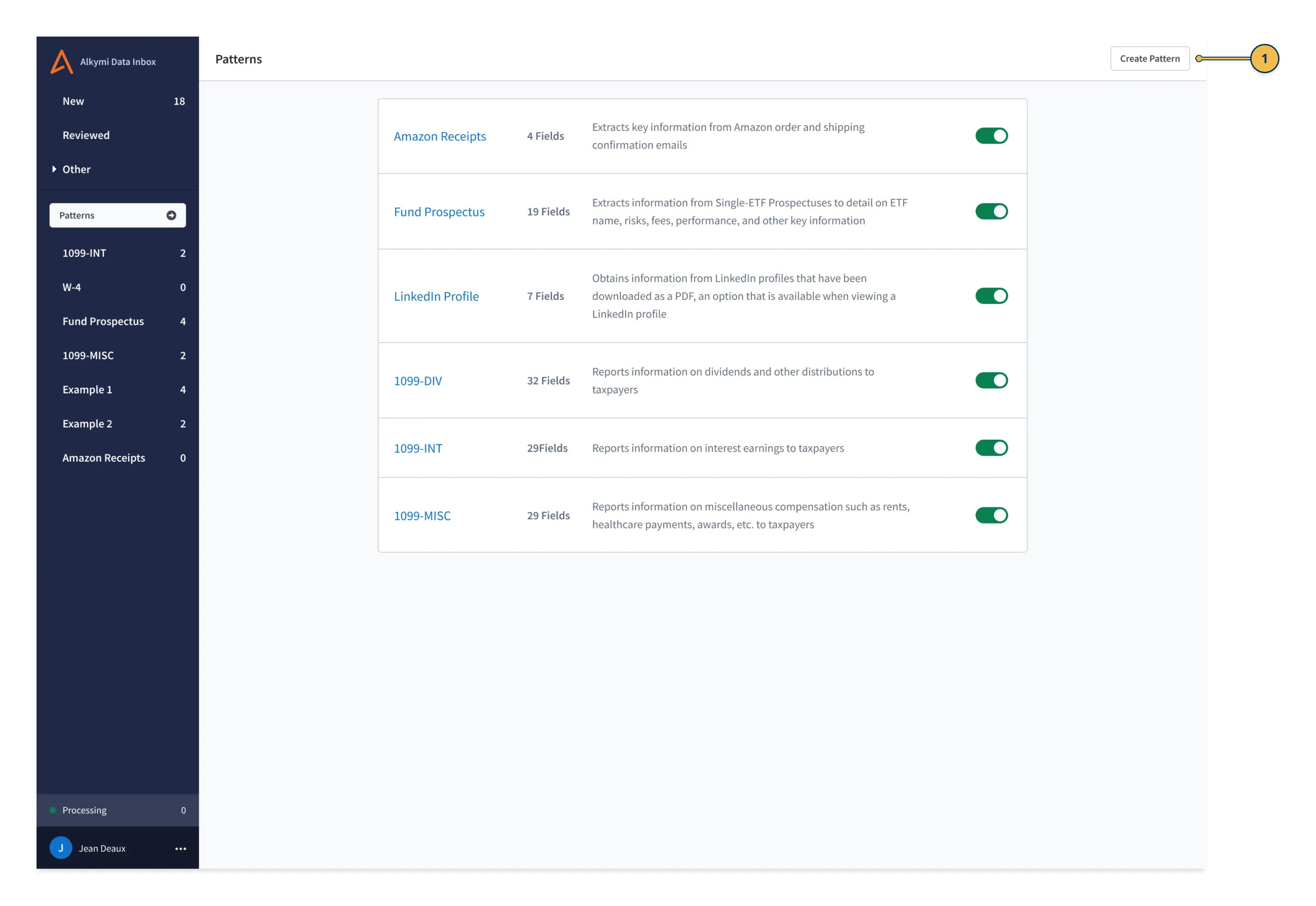Open the Amazon Receipts pattern link
The height and width of the screenshot is (906, 1316).
pos(439,136)
